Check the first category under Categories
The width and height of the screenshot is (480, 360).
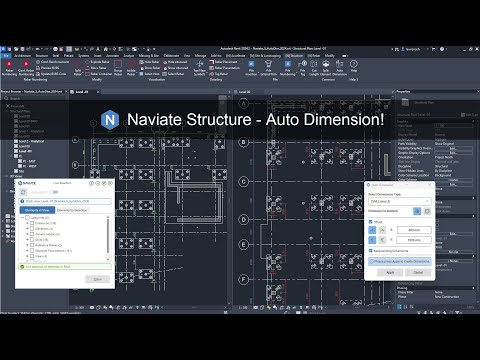click(32, 223)
